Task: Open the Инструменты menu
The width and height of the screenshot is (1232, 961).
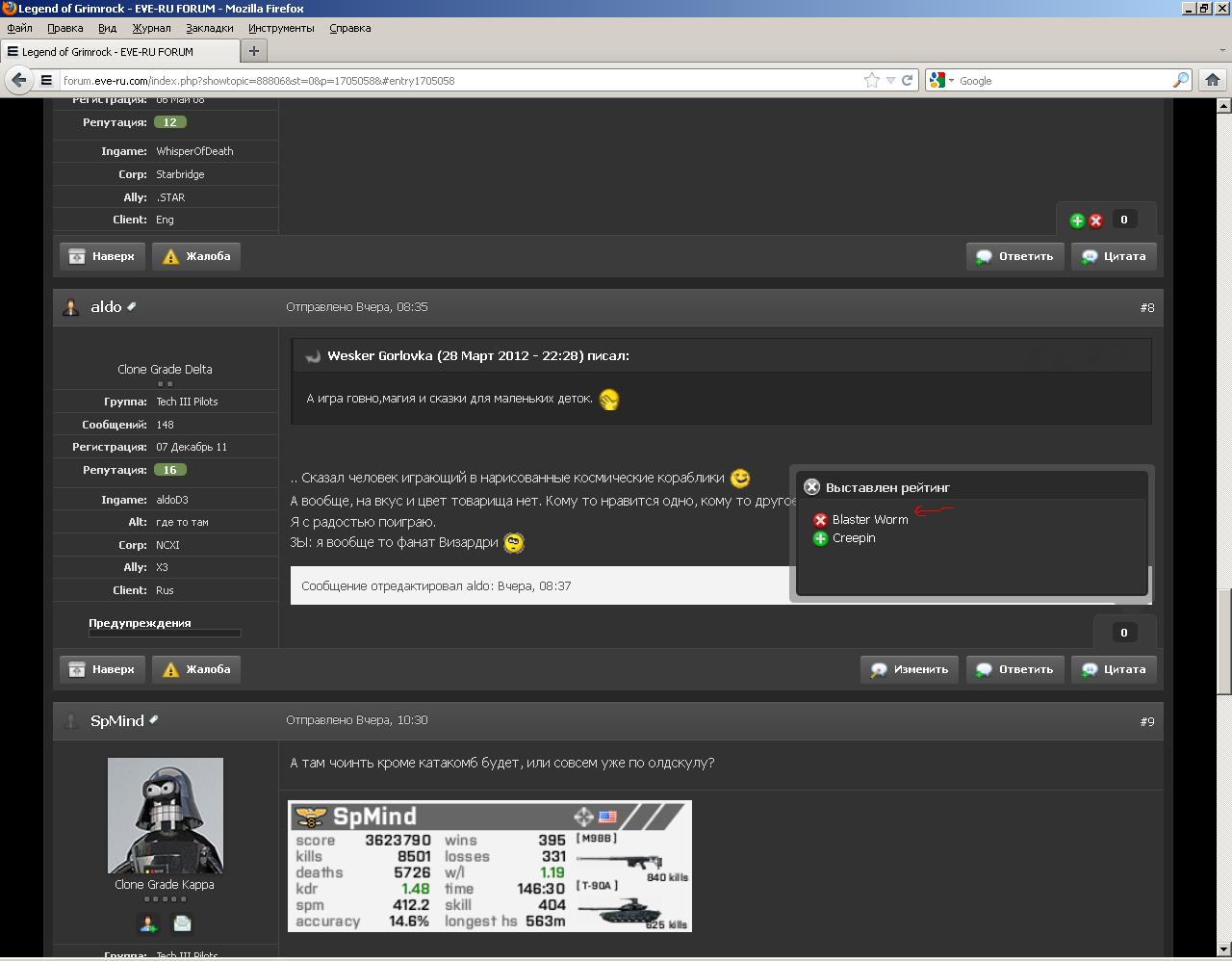Action: coord(281,28)
